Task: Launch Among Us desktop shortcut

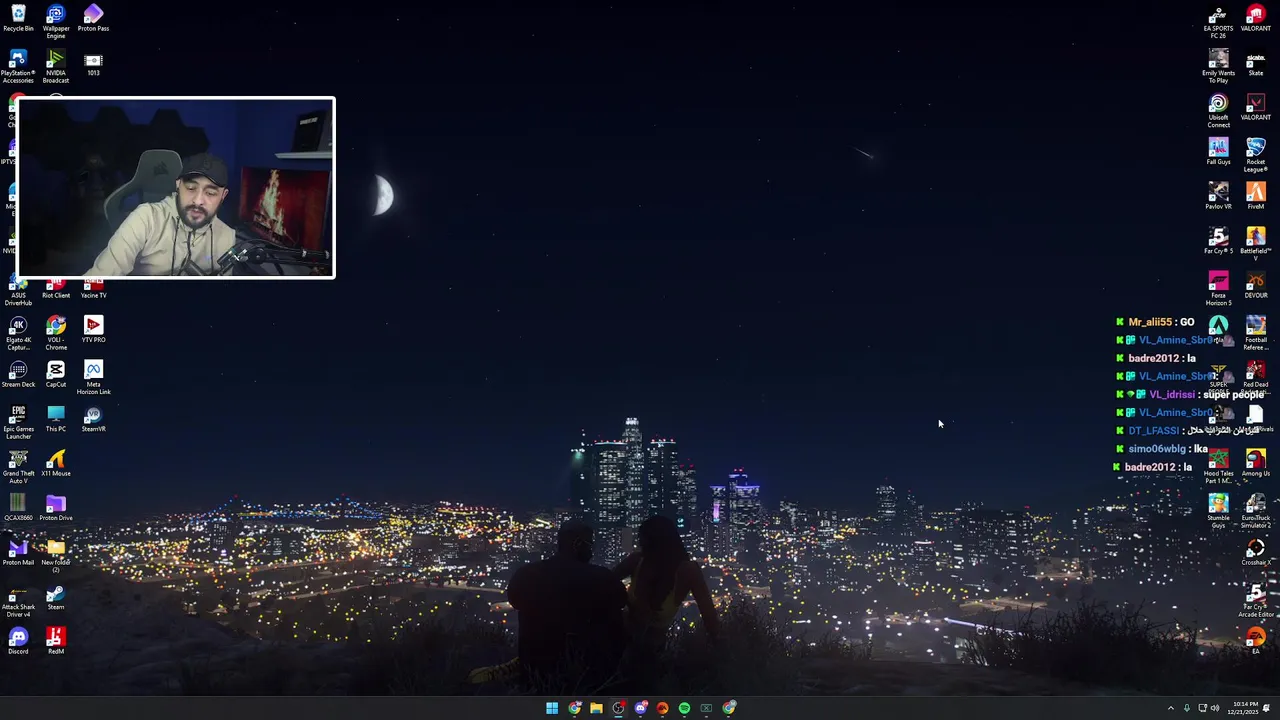Action: click(1256, 463)
